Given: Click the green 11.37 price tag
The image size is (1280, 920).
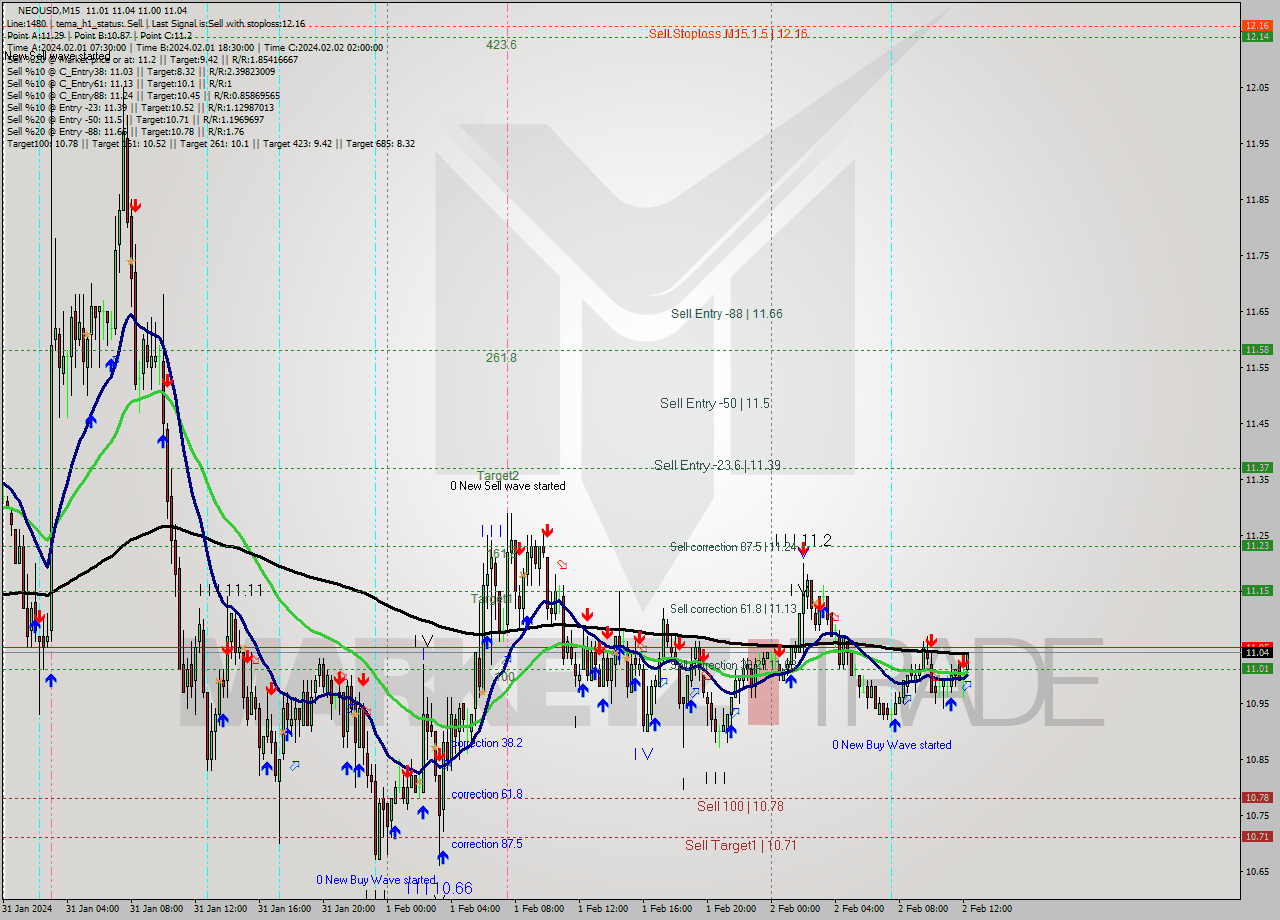Looking at the screenshot, I should (x=1257, y=467).
